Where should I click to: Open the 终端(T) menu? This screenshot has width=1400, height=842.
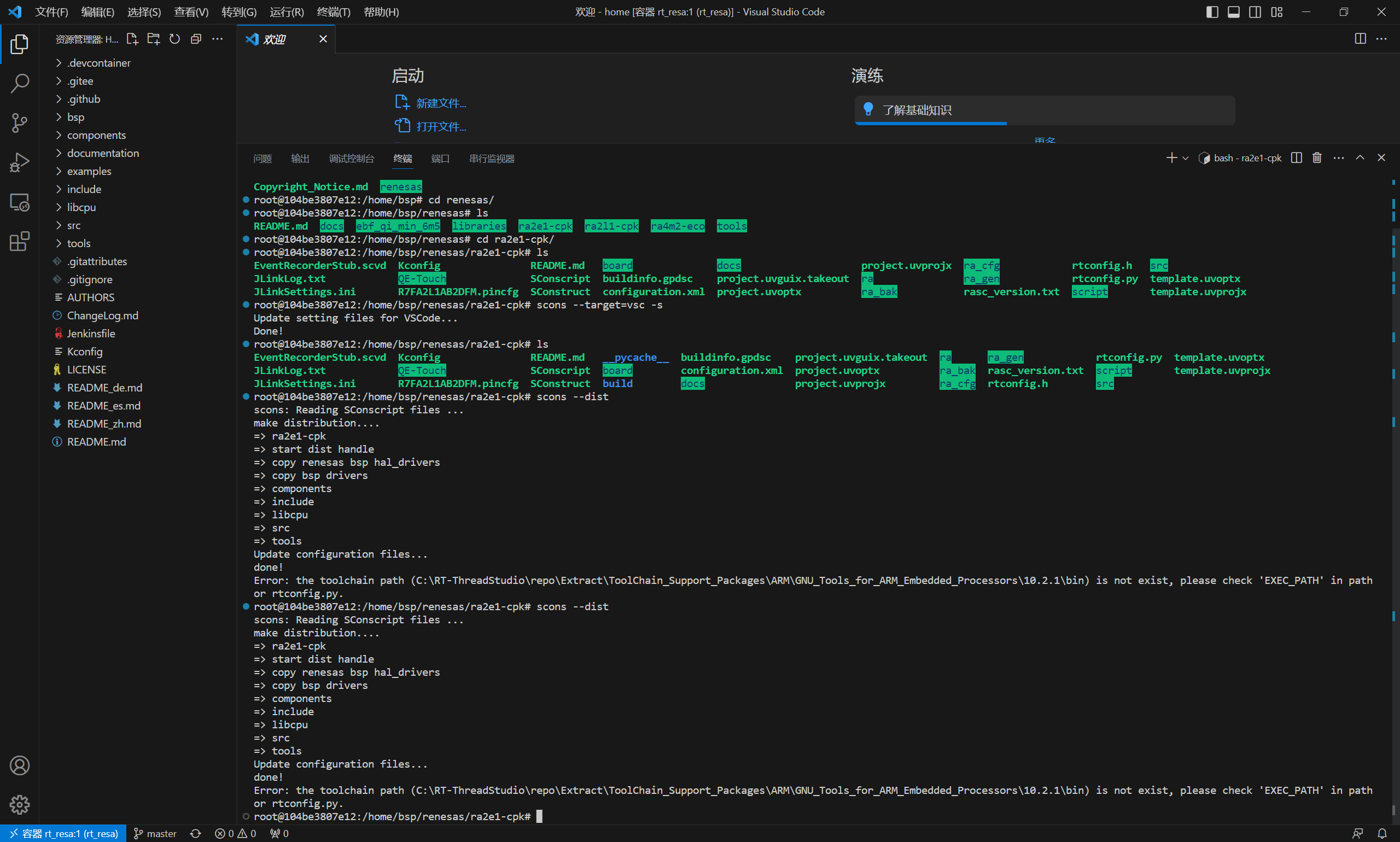334,12
